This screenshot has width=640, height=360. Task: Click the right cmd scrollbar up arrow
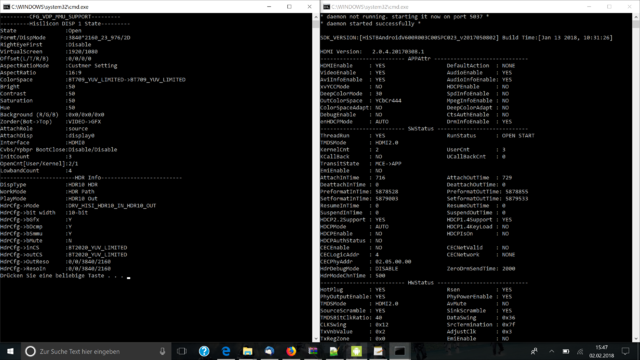click(x=636, y=17)
